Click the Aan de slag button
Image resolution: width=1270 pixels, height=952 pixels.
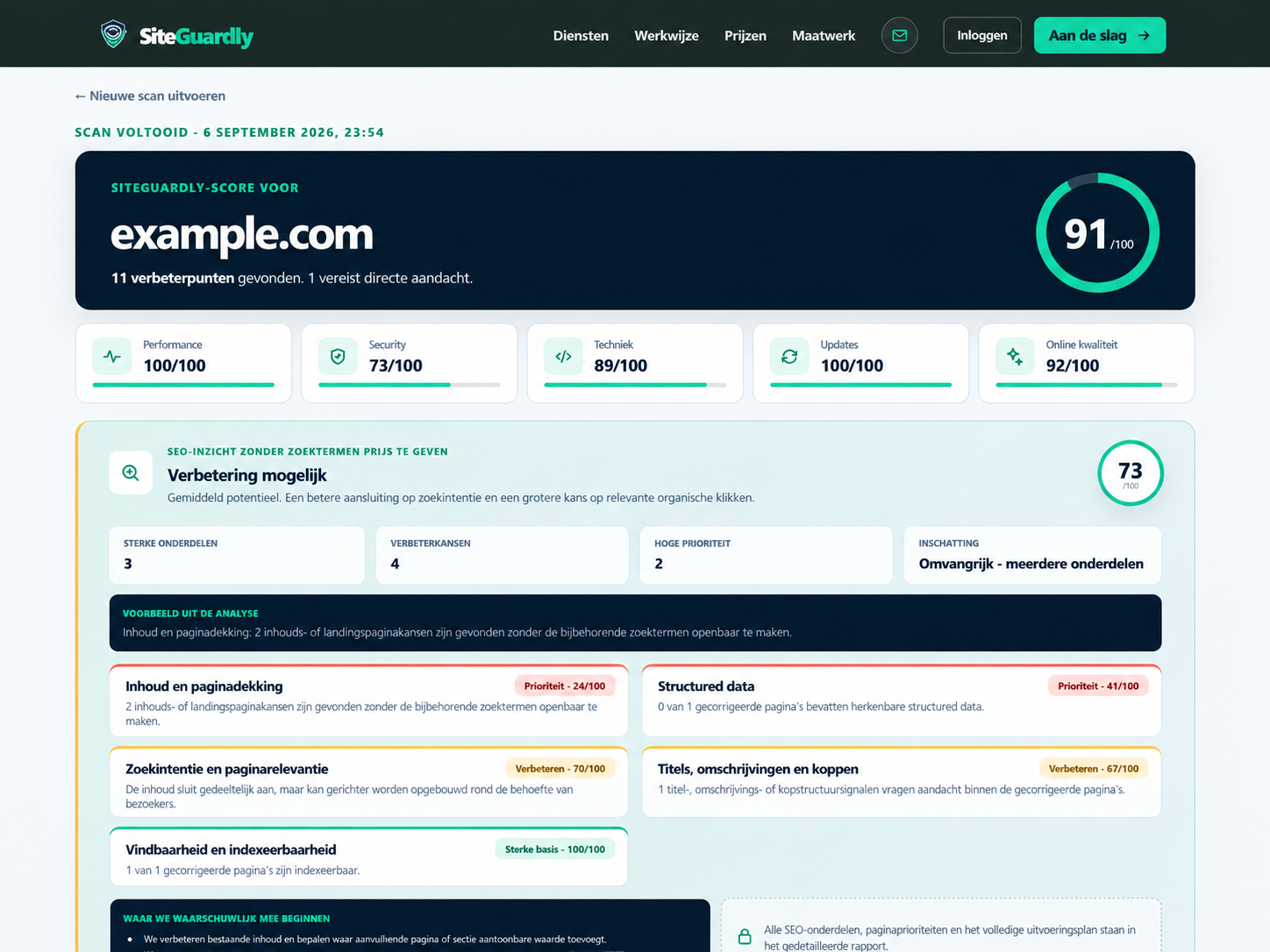[1100, 35]
